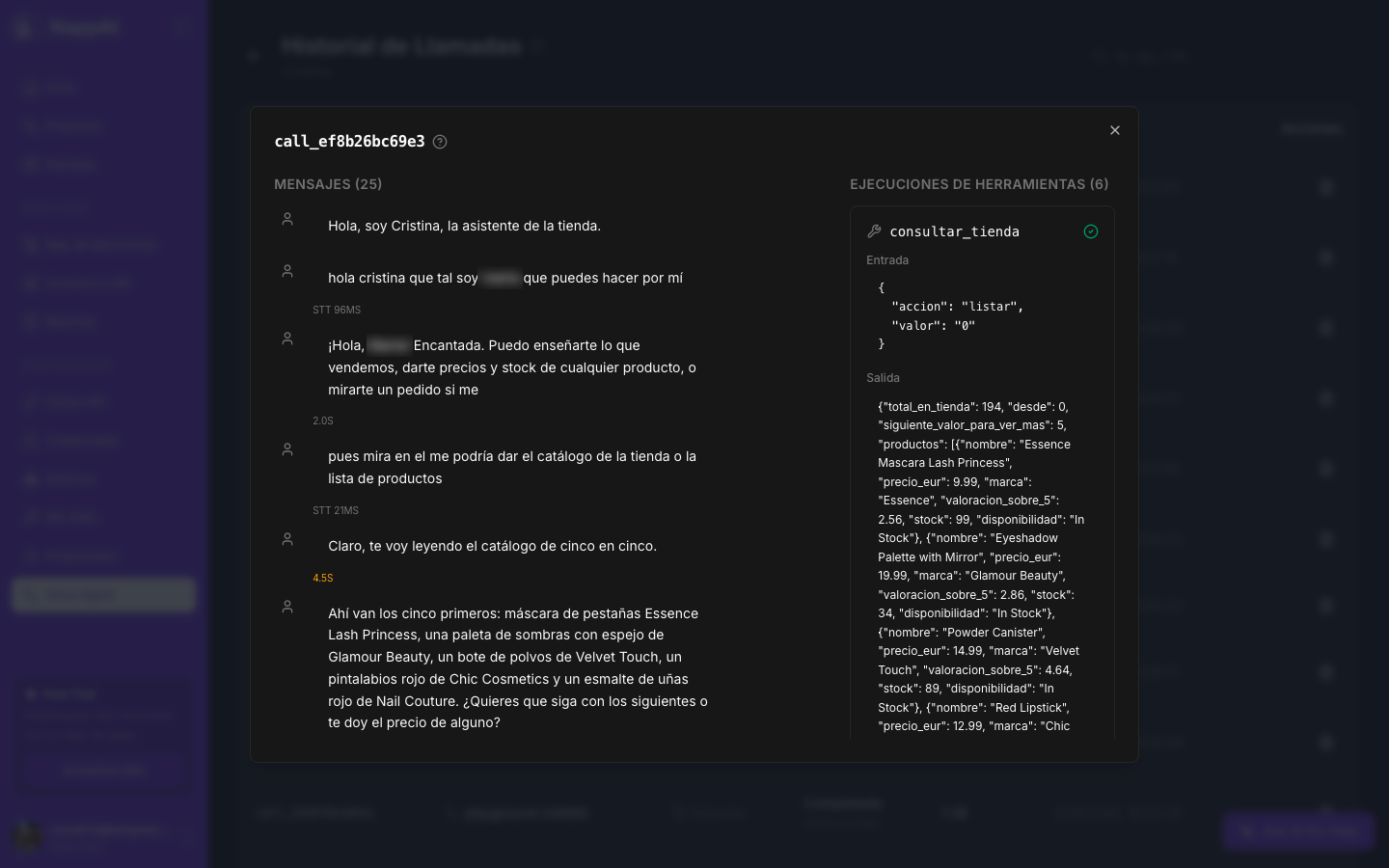Click the message "Ahí van los cinco primeros"
This screenshot has height=868, width=1389.
518,668
